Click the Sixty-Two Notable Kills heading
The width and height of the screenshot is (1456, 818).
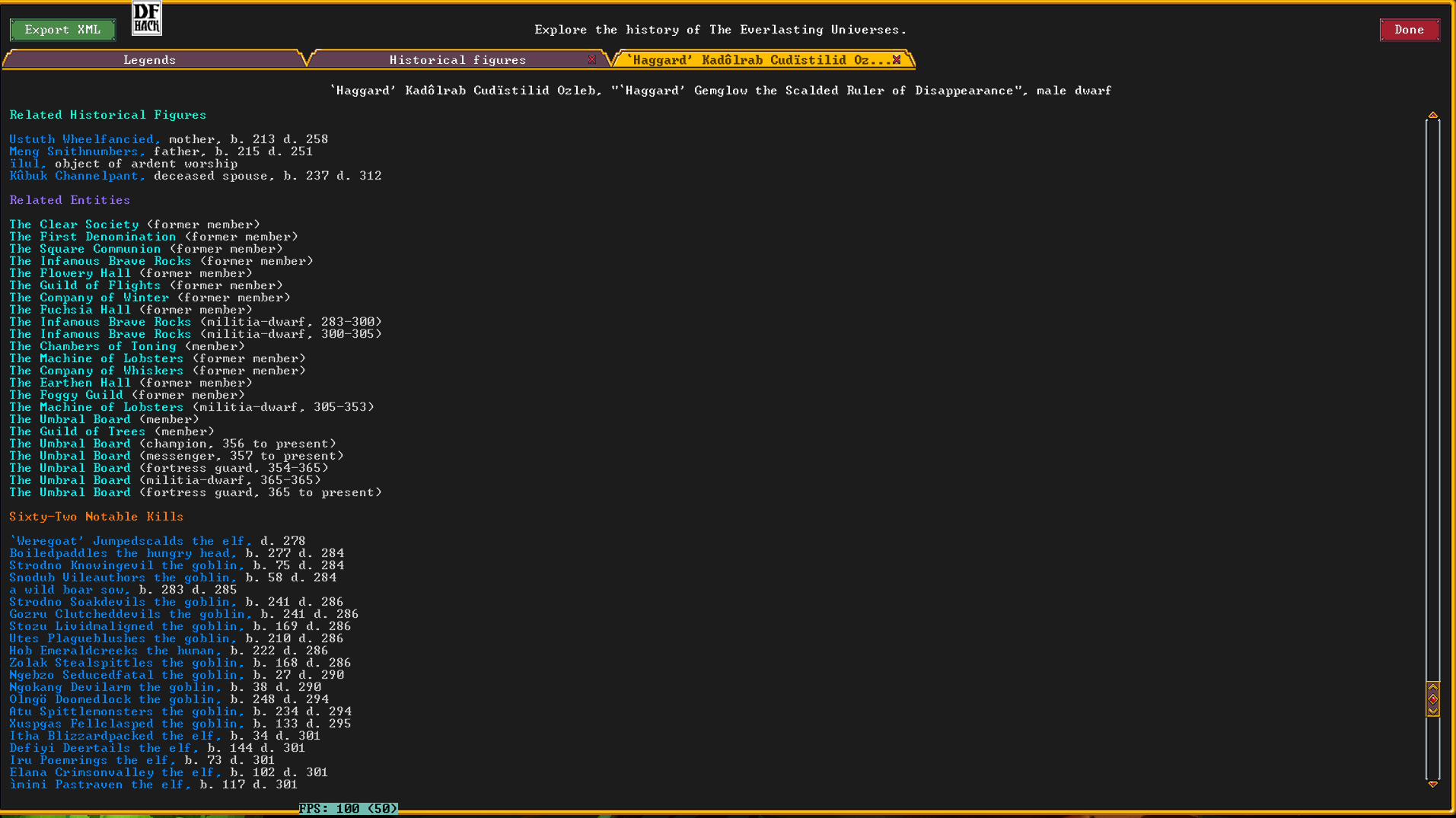[x=97, y=517]
